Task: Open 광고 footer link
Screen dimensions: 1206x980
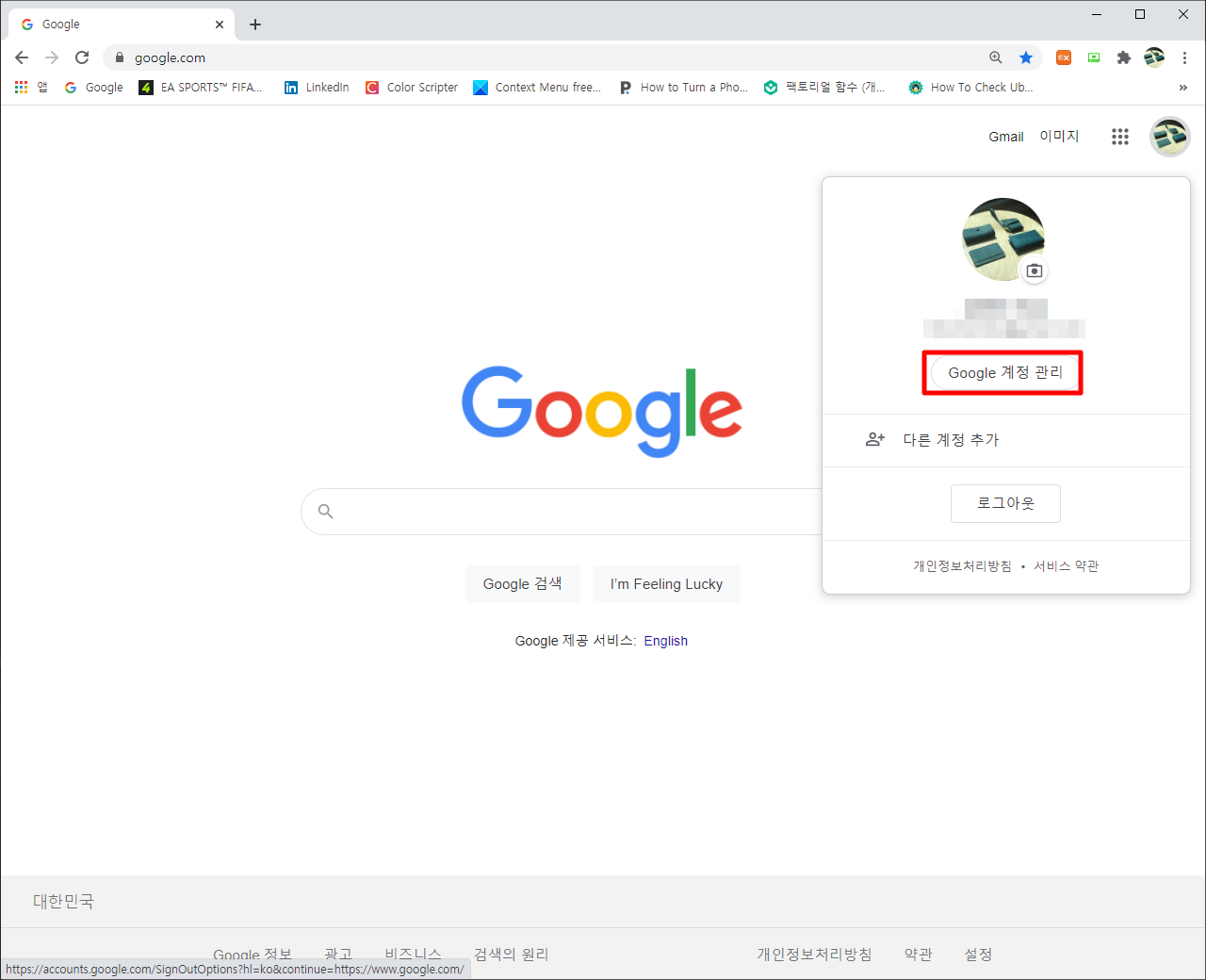Action: 338,955
